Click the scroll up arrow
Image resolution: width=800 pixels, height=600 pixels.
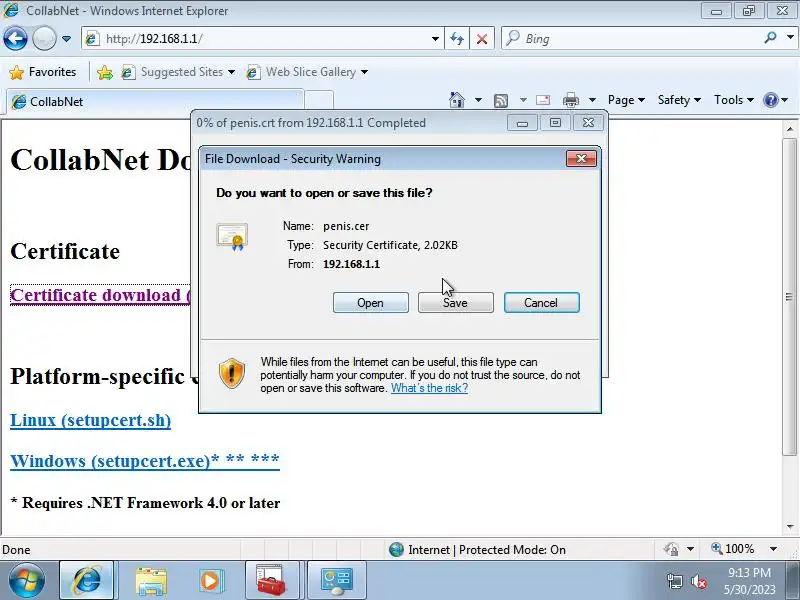coord(790,129)
